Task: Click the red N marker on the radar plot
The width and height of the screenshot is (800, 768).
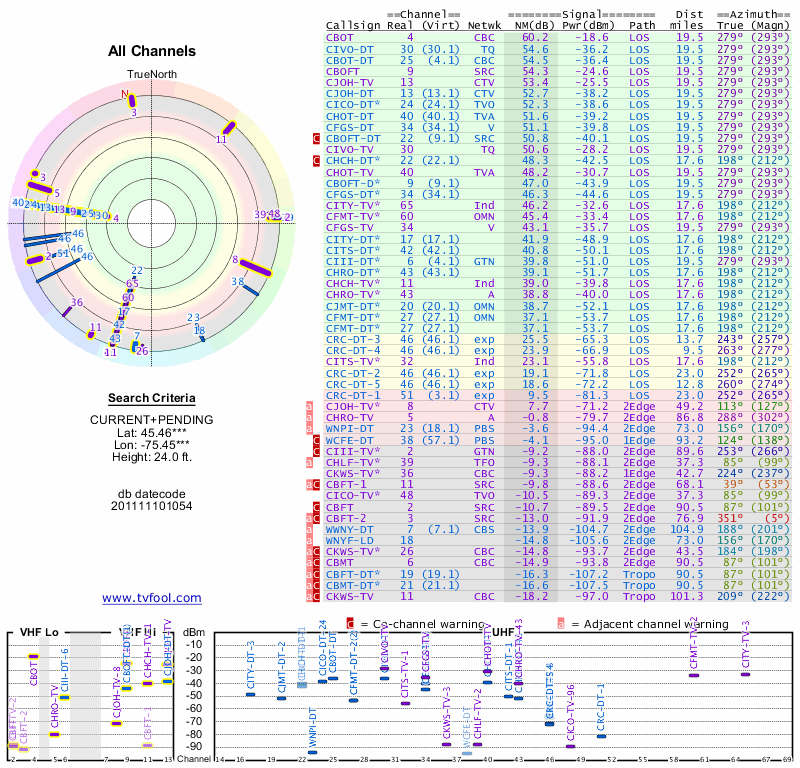Action: [x=126, y=96]
